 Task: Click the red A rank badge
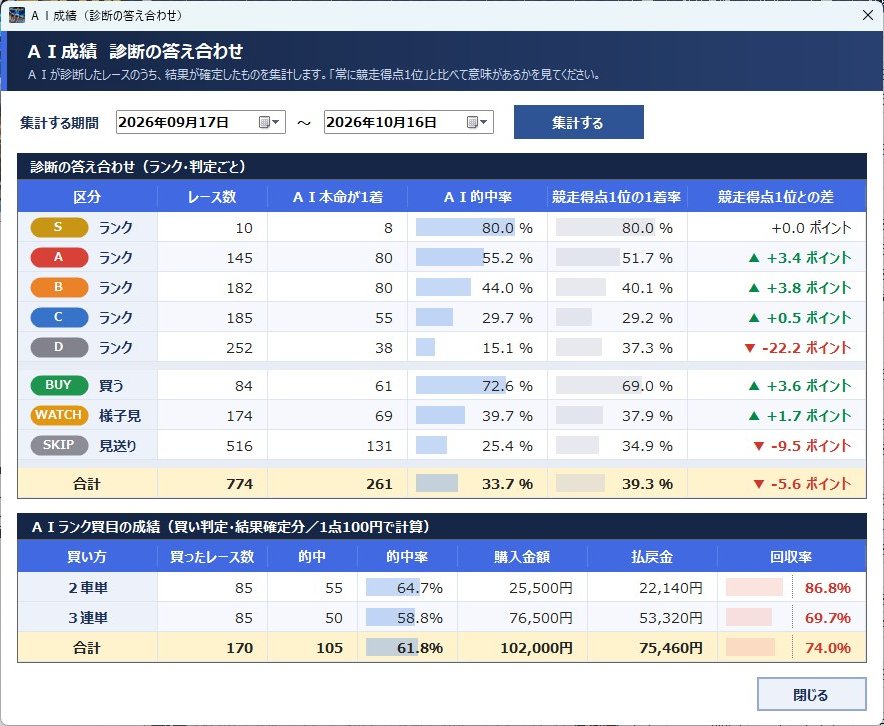pos(59,258)
